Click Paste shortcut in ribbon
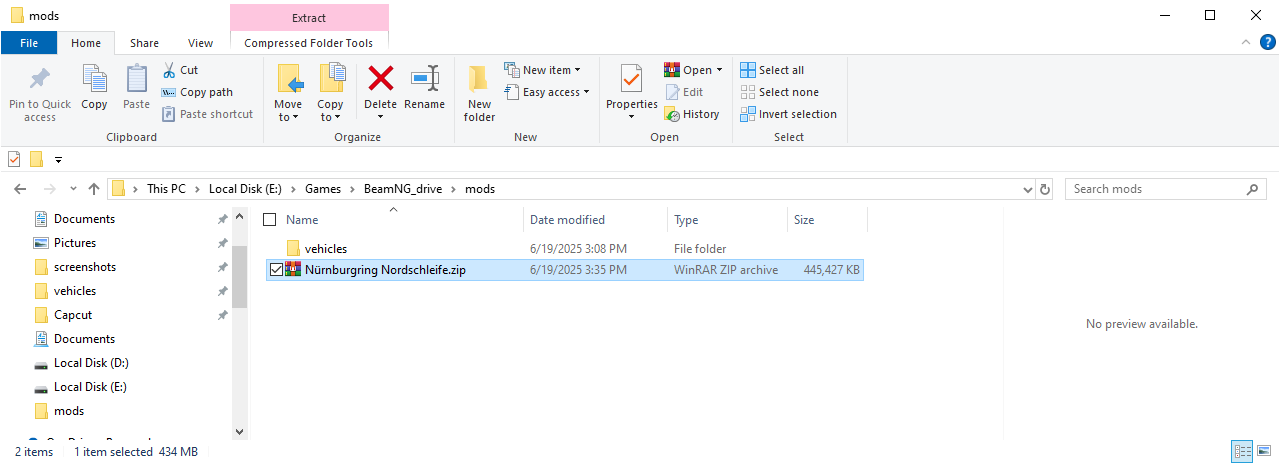 (x=207, y=114)
